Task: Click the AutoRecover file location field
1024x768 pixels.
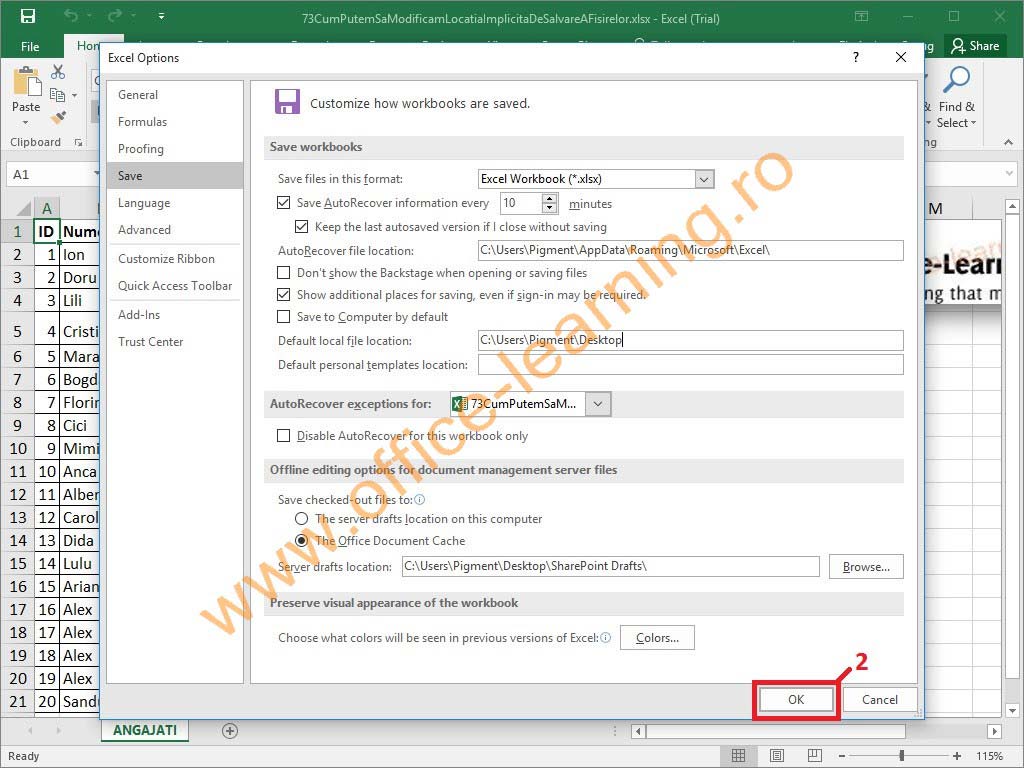Action: click(691, 250)
